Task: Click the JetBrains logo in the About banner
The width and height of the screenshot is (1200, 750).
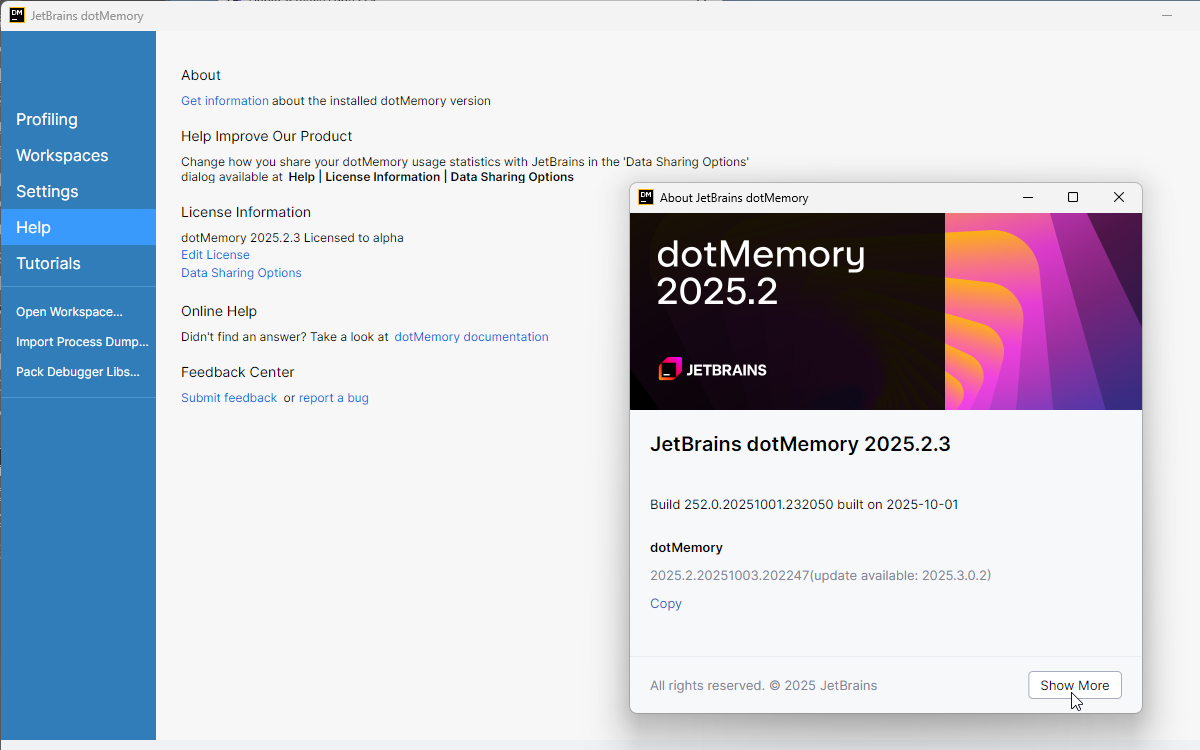Action: 712,369
